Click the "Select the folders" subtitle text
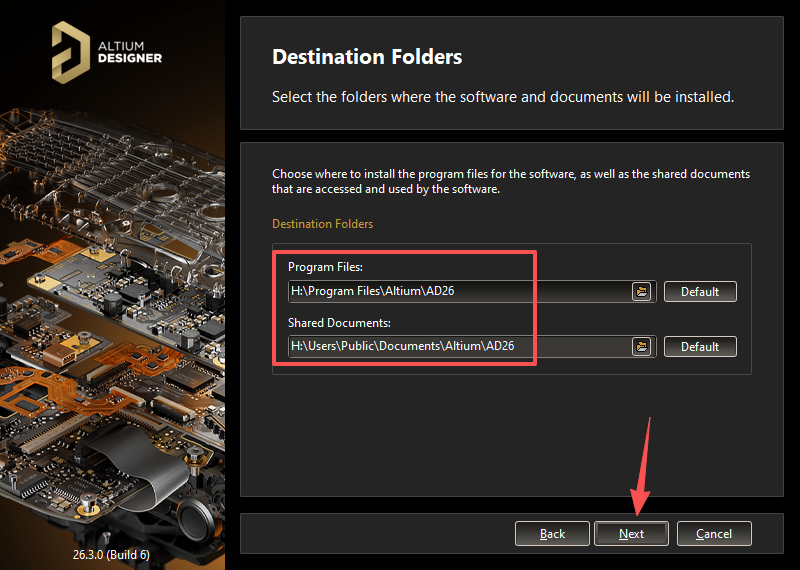800x570 pixels. [x=503, y=97]
